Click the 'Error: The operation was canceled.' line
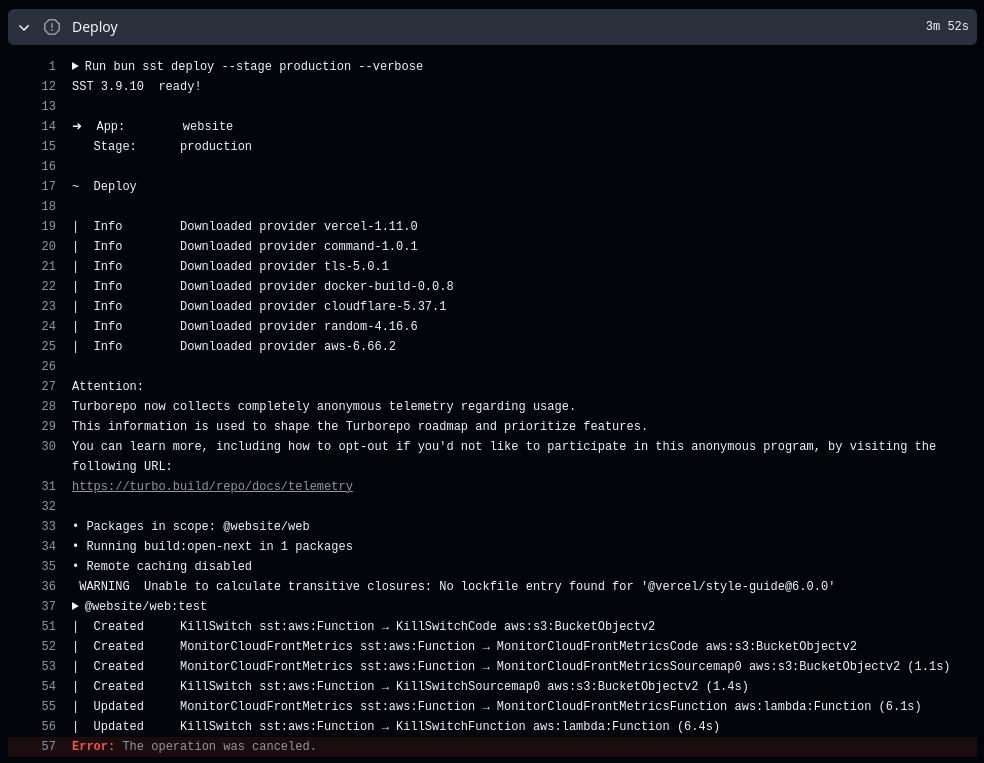 pyautogui.click(x=492, y=746)
